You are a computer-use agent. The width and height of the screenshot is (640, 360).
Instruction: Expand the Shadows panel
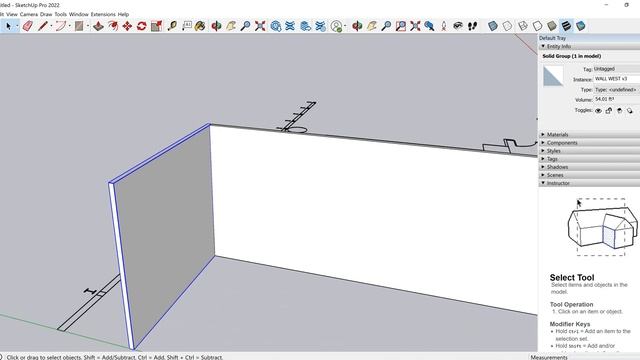pos(589,167)
